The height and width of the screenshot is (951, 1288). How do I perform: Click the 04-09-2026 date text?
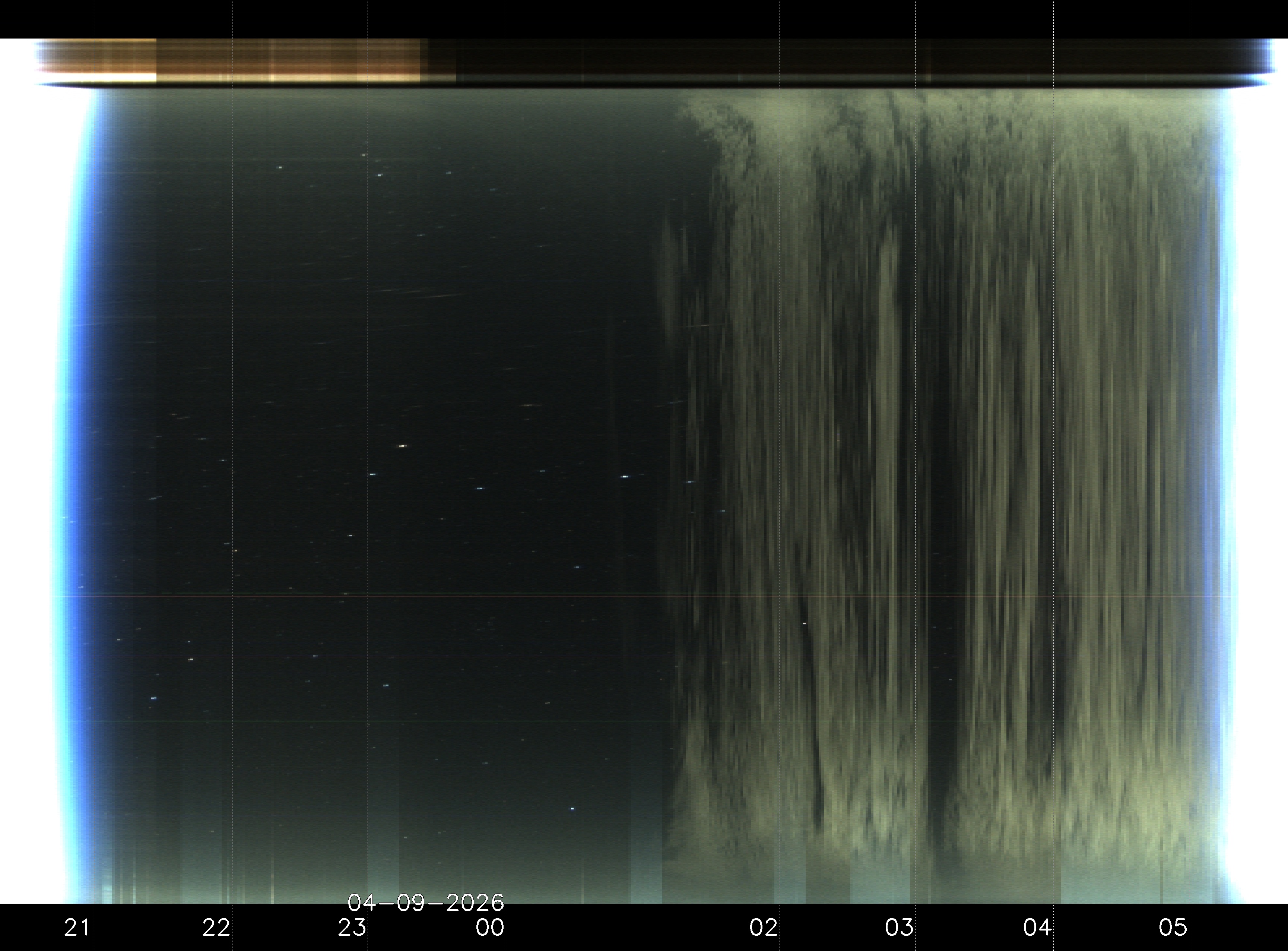(426, 903)
